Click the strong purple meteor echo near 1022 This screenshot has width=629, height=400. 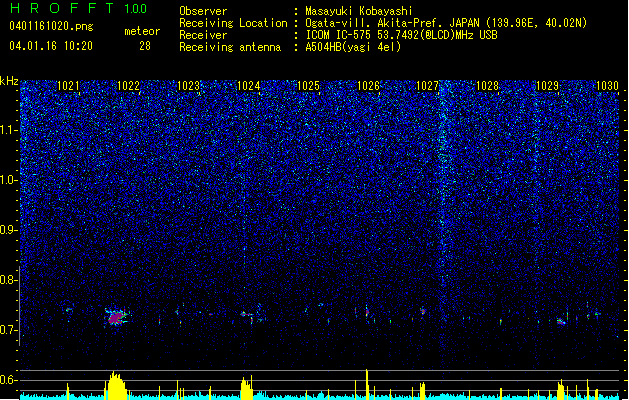click(x=116, y=317)
